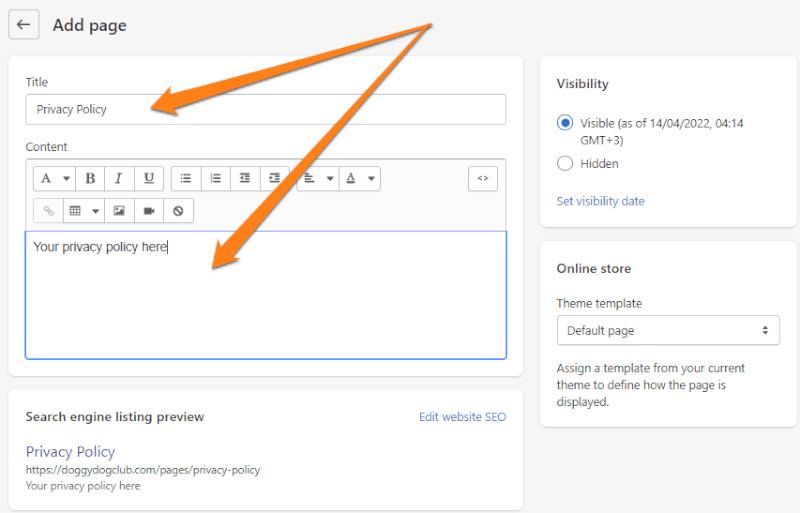800x513 pixels.
Task: Click the Search engine listing preview heading
Action: [115, 417]
